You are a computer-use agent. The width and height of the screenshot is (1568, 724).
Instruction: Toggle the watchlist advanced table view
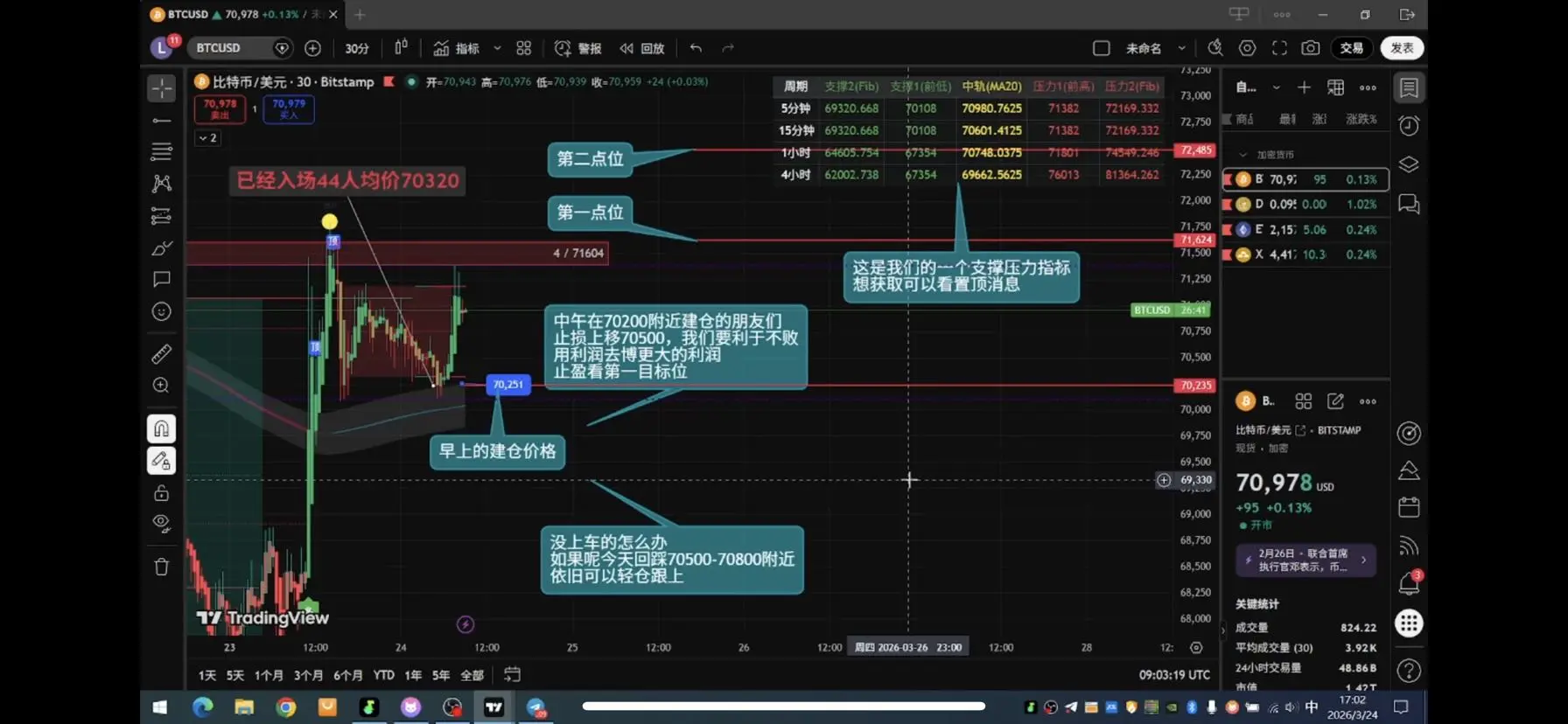(1335, 87)
